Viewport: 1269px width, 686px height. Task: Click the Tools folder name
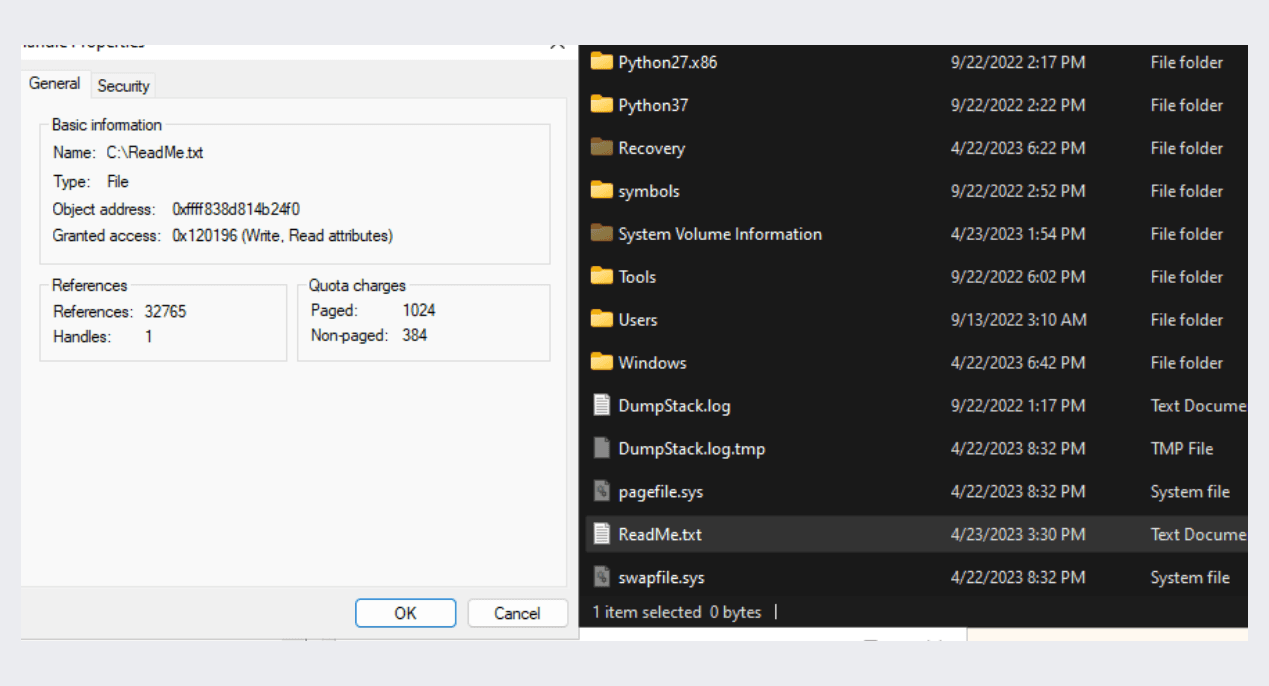click(637, 277)
